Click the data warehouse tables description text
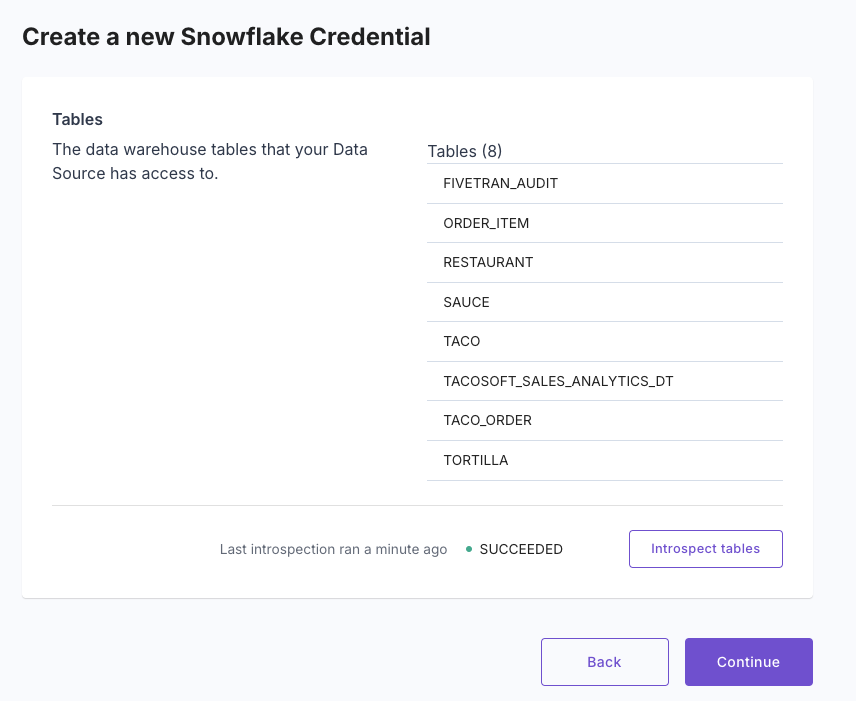The height and width of the screenshot is (701, 856). (x=210, y=161)
